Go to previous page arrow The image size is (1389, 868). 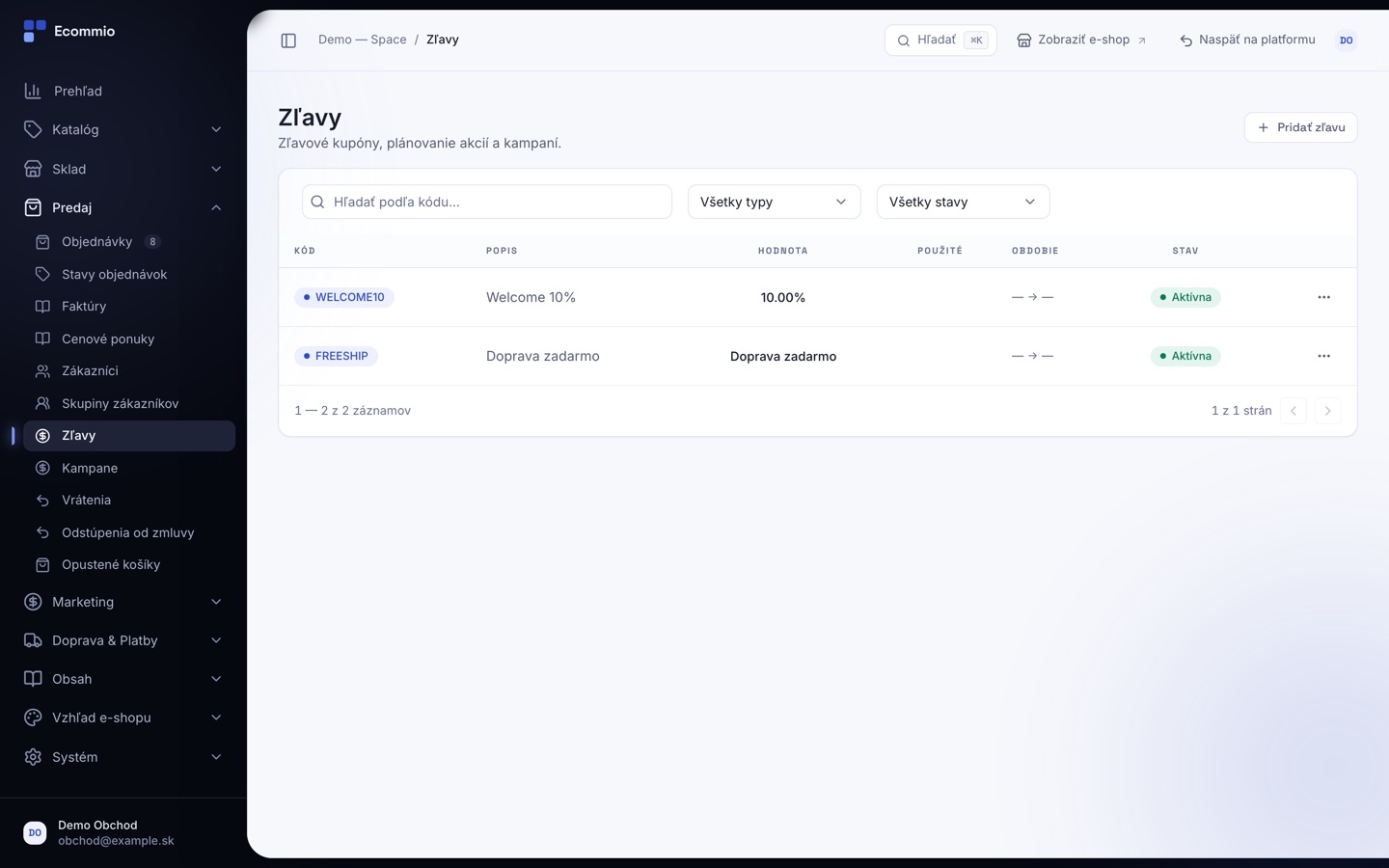tap(1294, 411)
